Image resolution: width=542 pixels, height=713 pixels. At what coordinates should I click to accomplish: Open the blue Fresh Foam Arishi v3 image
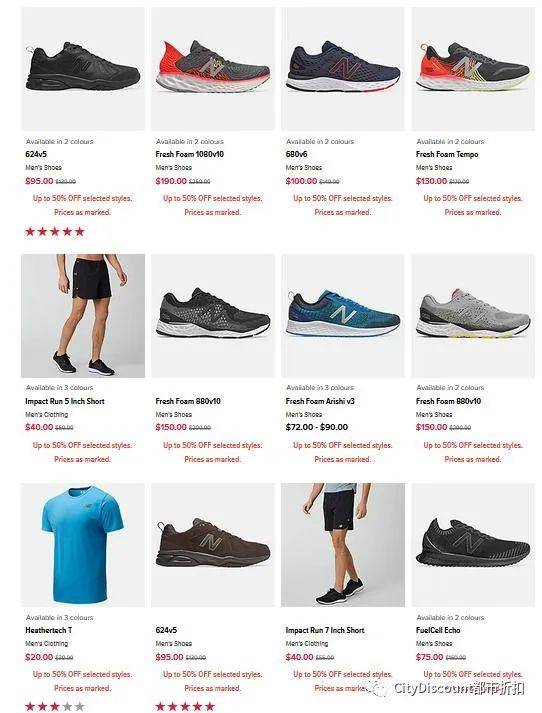(x=343, y=316)
